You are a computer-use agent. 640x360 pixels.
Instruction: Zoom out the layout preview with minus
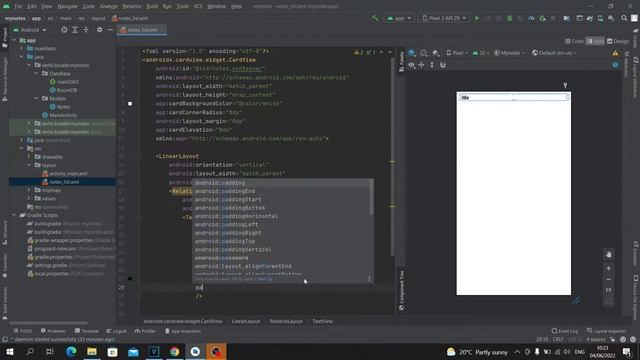(x=609, y=280)
